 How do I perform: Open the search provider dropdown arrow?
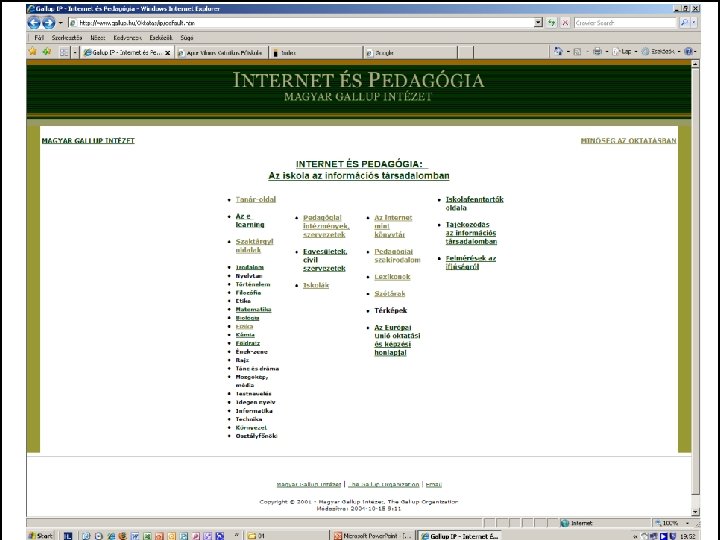[693, 22]
